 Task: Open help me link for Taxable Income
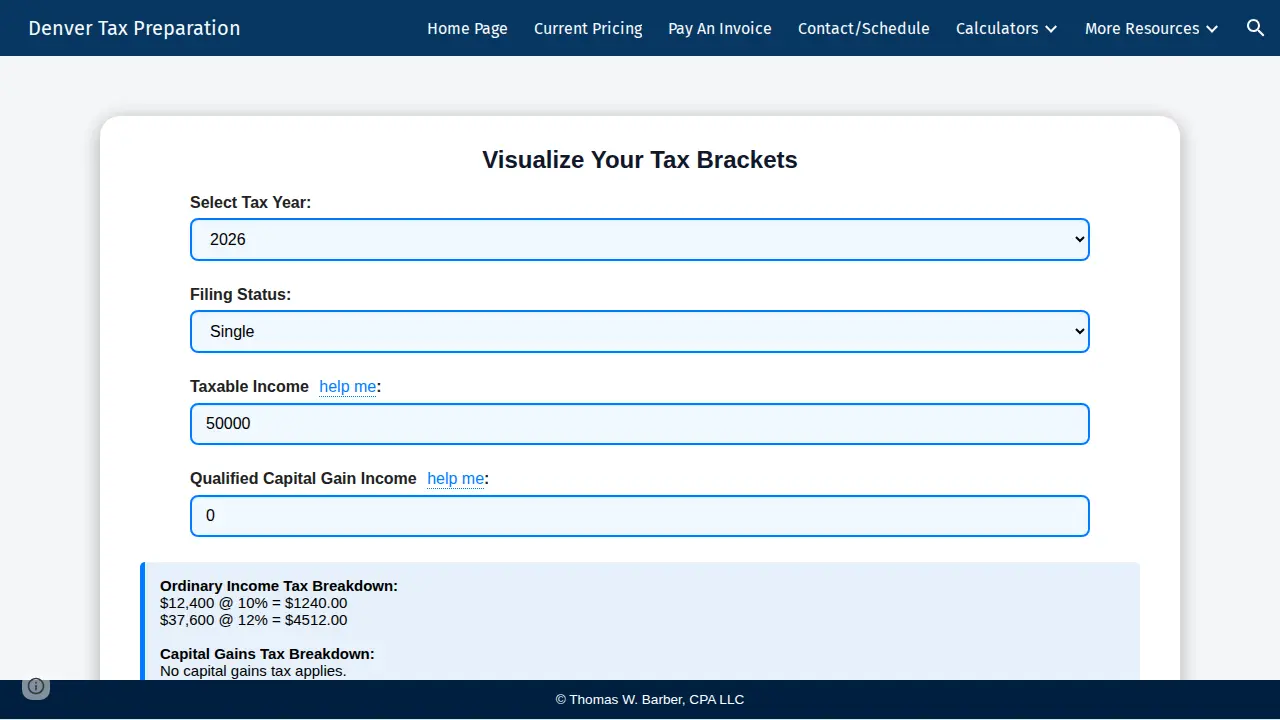click(348, 387)
